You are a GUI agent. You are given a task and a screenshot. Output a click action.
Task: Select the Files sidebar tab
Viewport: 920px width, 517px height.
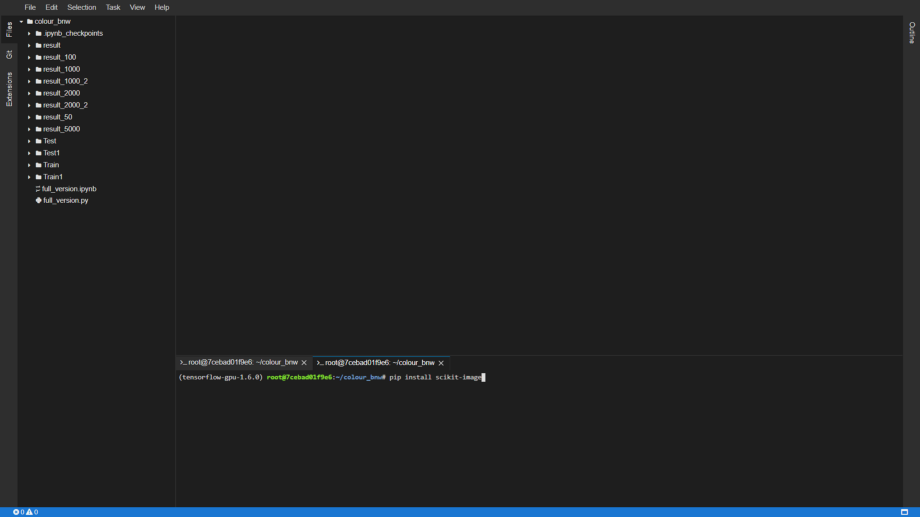(x=9, y=29)
